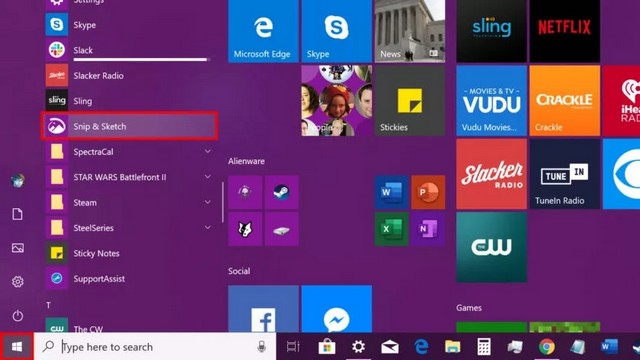
Task: Open the Task View button on the taskbar
Action: coord(293,347)
